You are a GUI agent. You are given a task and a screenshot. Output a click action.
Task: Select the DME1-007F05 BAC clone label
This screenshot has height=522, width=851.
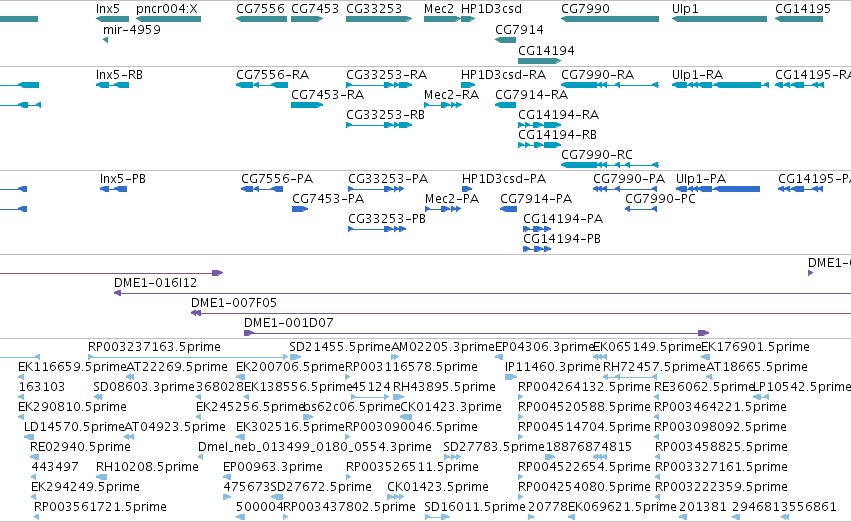pyautogui.click(x=233, y=303)
